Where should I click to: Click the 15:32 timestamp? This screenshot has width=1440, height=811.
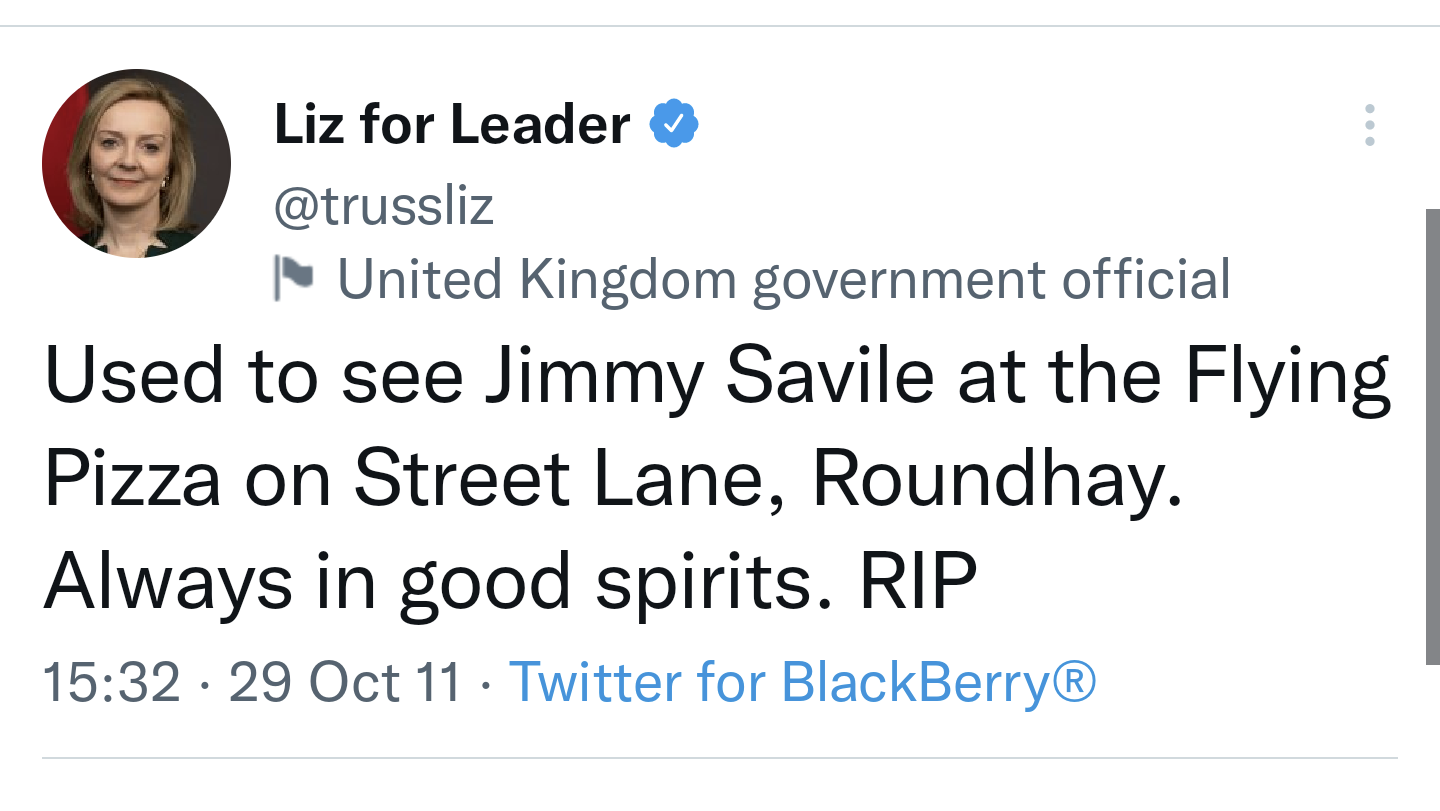pos(112,682)
